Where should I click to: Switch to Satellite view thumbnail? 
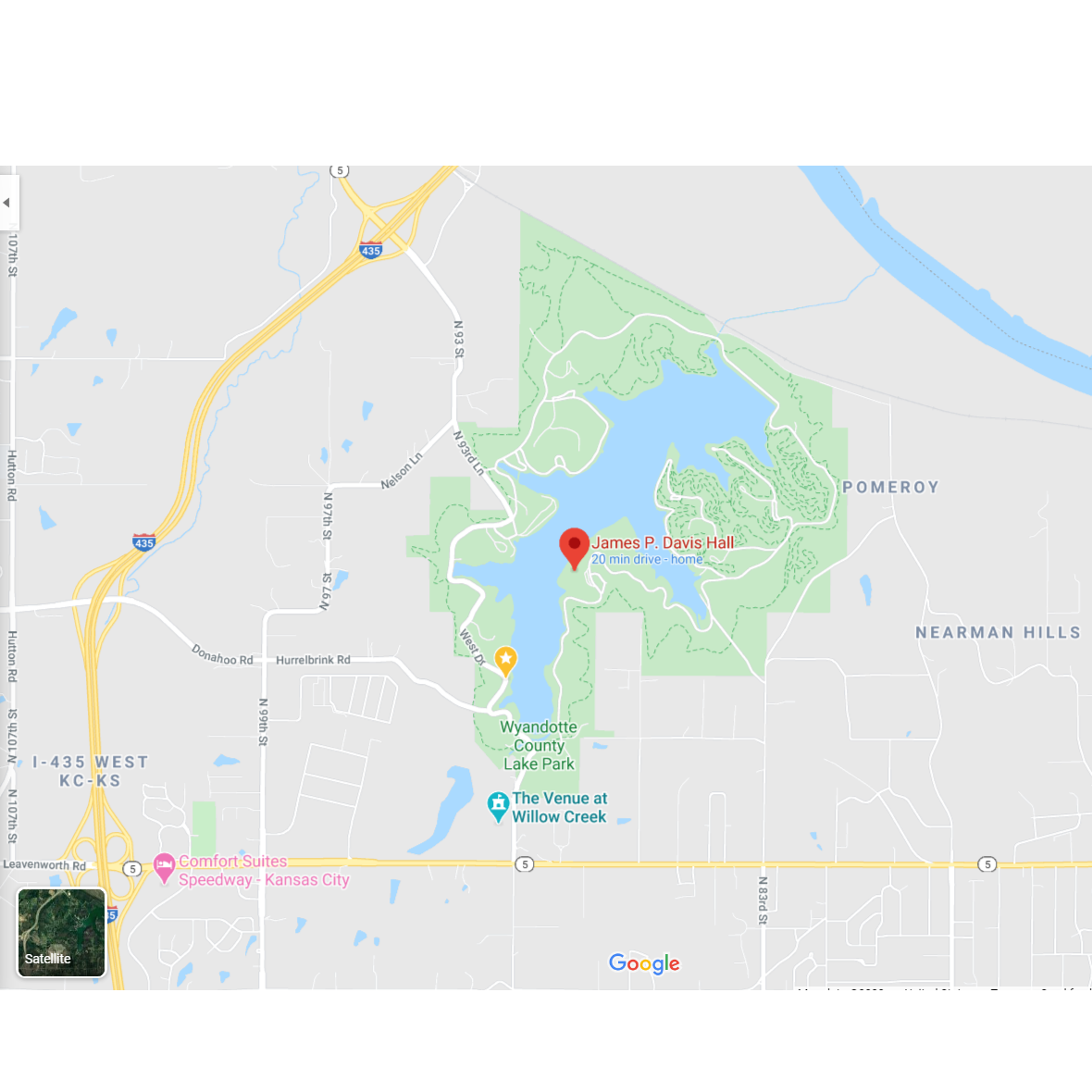61,933
